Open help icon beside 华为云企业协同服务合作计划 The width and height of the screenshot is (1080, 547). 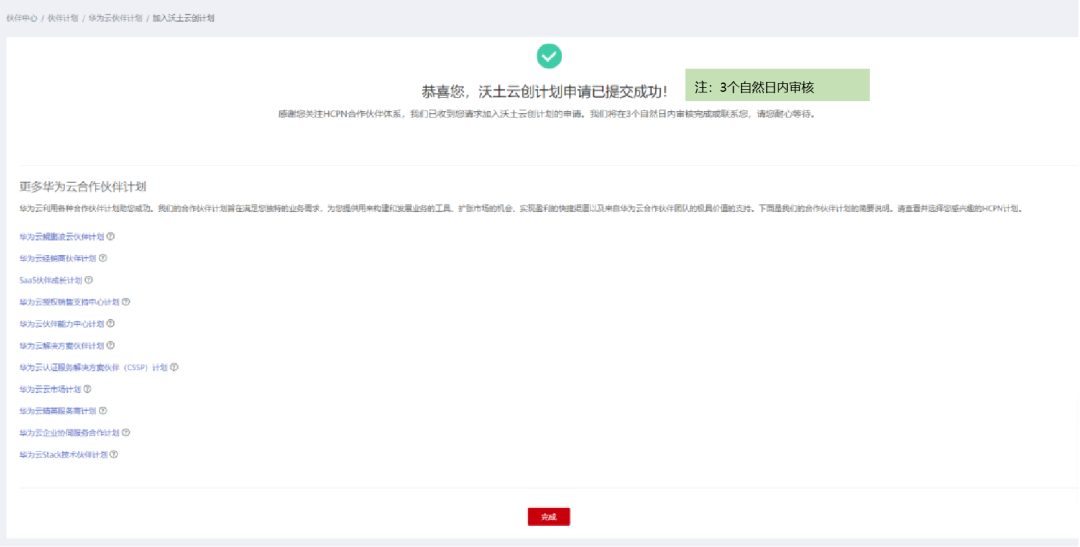coord(126,433)
